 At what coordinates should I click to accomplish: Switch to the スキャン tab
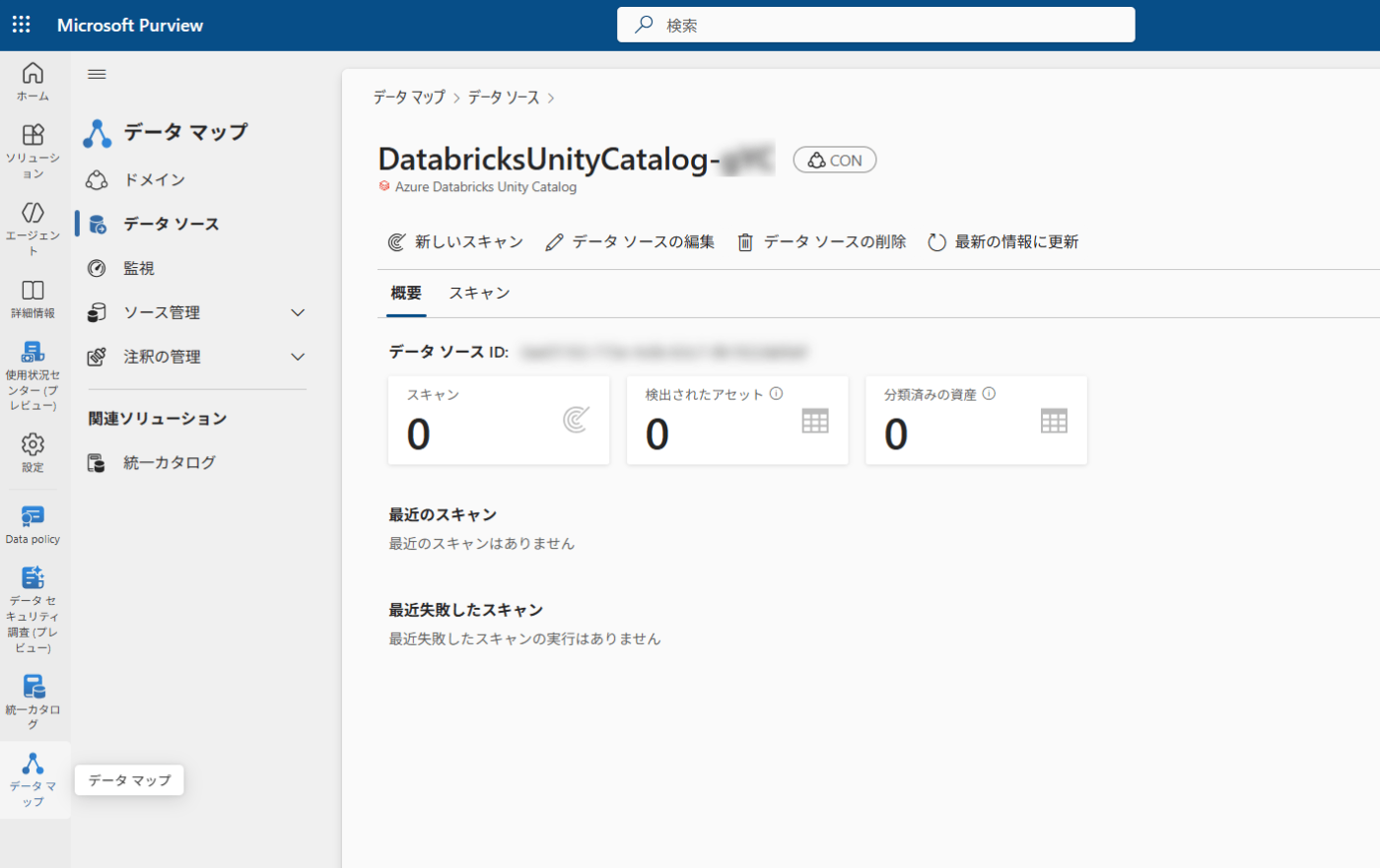(479, 293)
